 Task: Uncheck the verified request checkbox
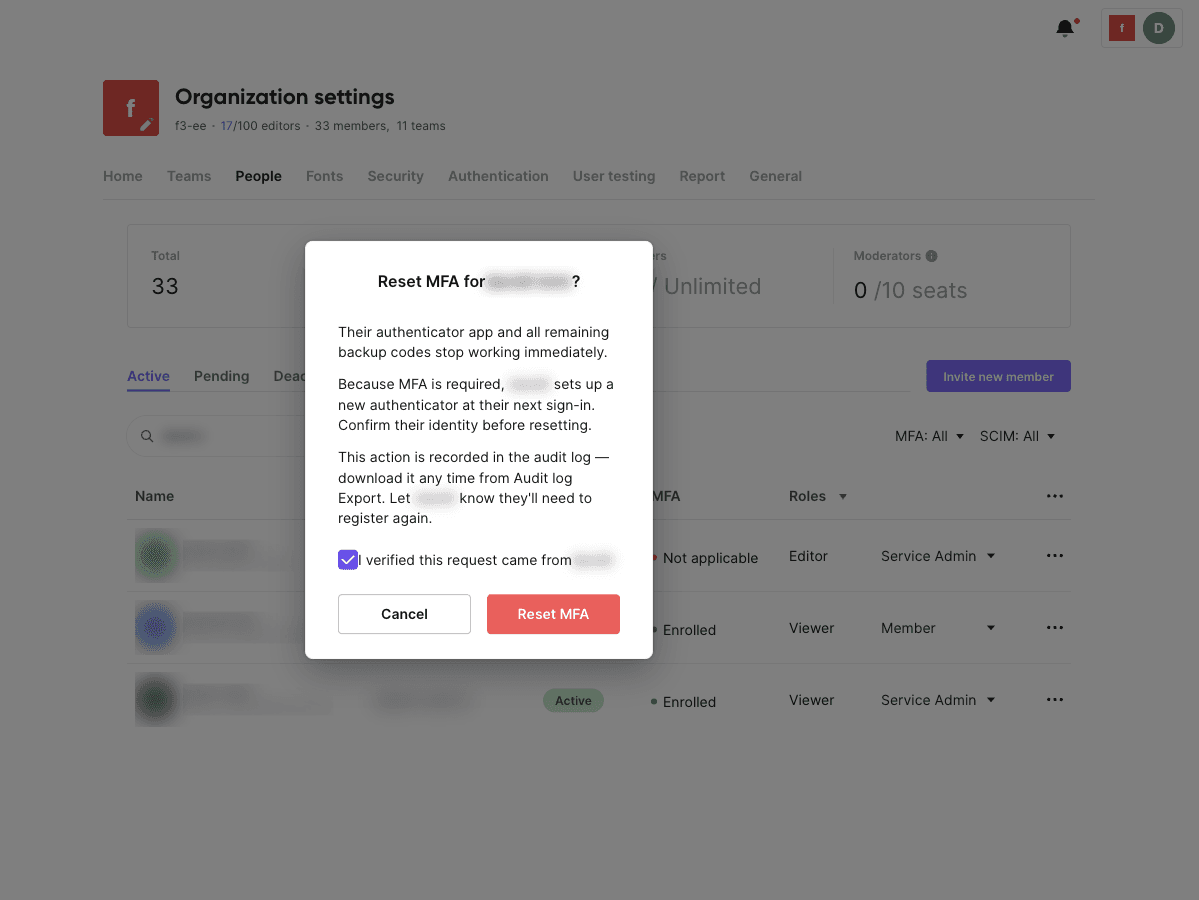[348, 560]
